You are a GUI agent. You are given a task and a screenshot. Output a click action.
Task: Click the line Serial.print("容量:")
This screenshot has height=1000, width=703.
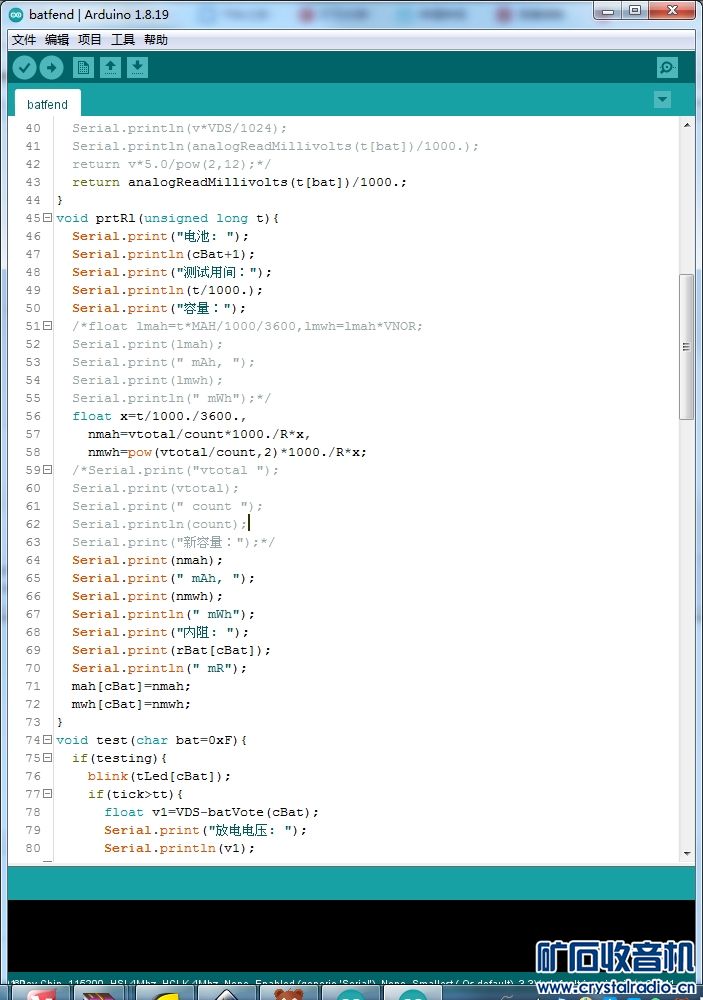[159, 308]
